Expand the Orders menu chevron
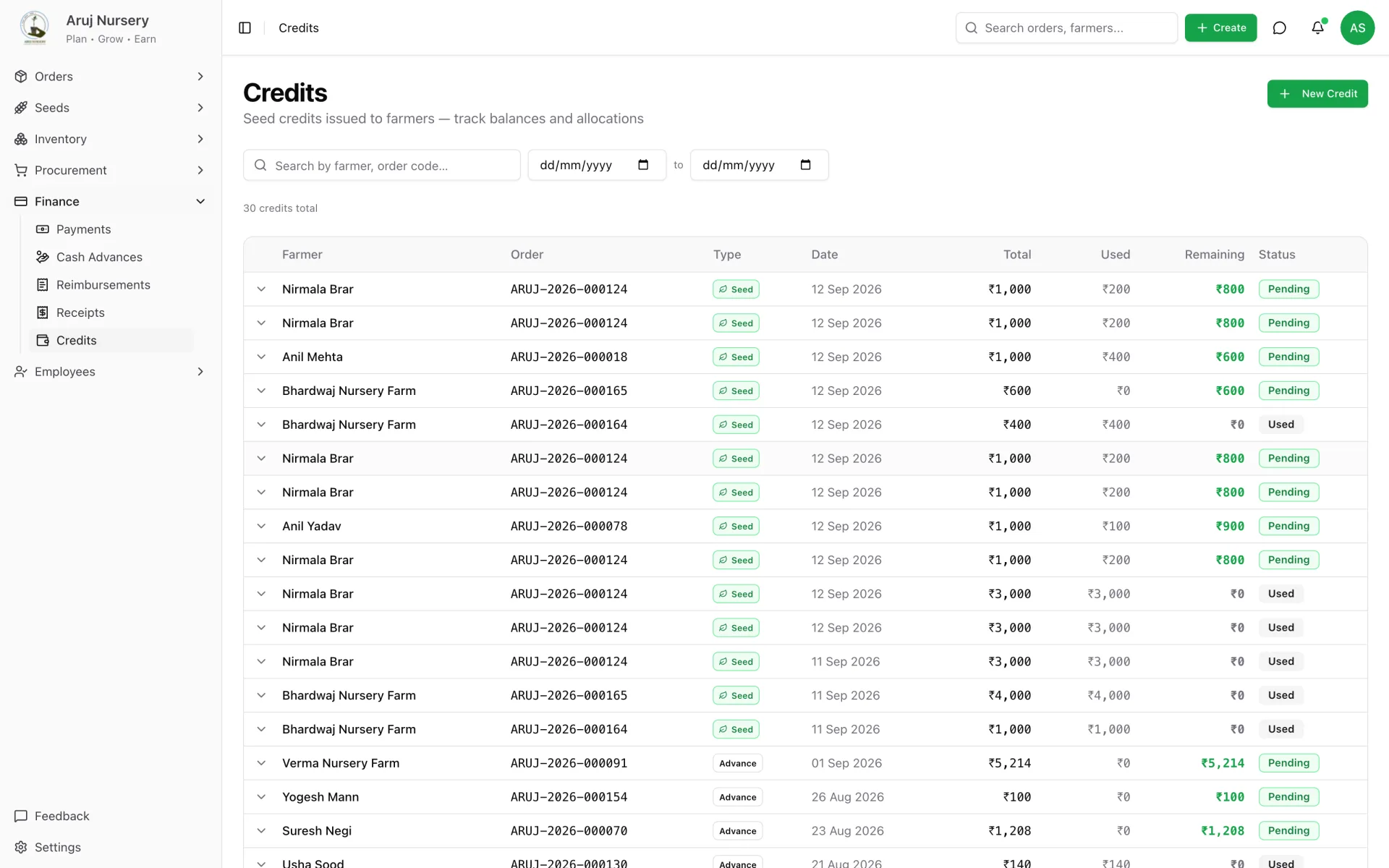The height and width of the screenshot is (868, 1389). point(200,76)
